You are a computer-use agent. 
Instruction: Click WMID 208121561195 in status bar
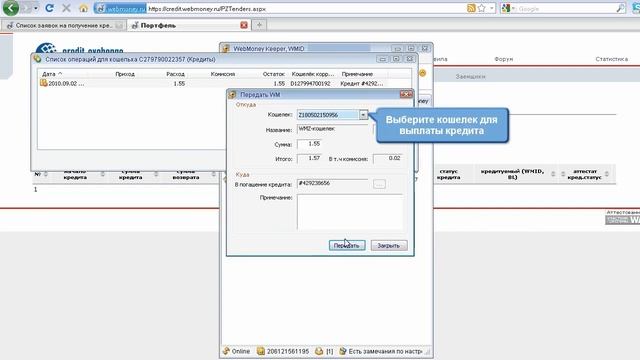click(x=283, y=351)
